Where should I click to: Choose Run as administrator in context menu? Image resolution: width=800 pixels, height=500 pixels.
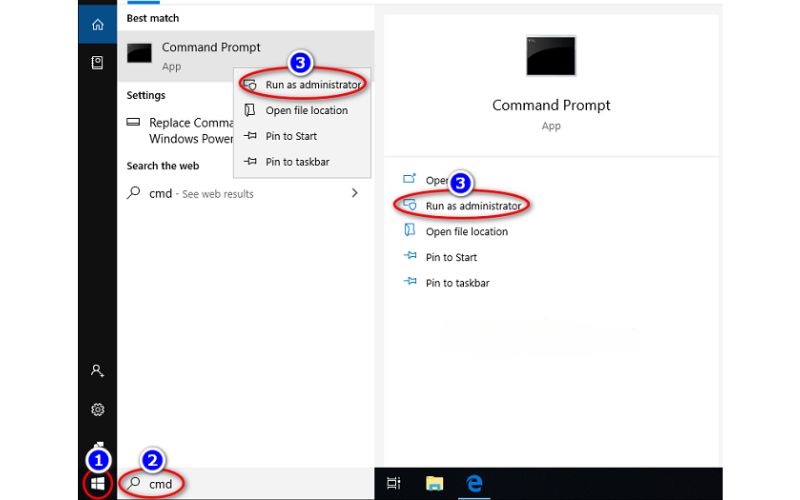(x=302, y=85)
